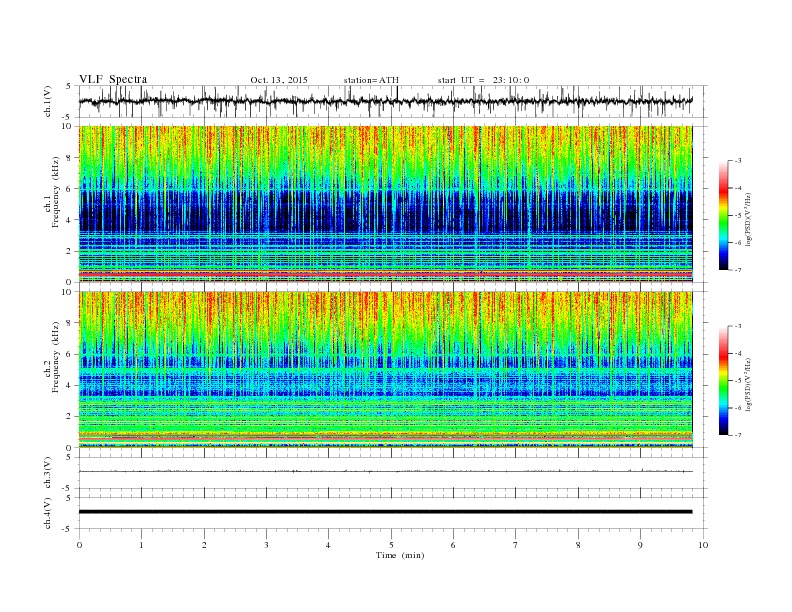Select the "start UT = 23:10:0" header text
792x612 pixels.
[x=483, y=80]
